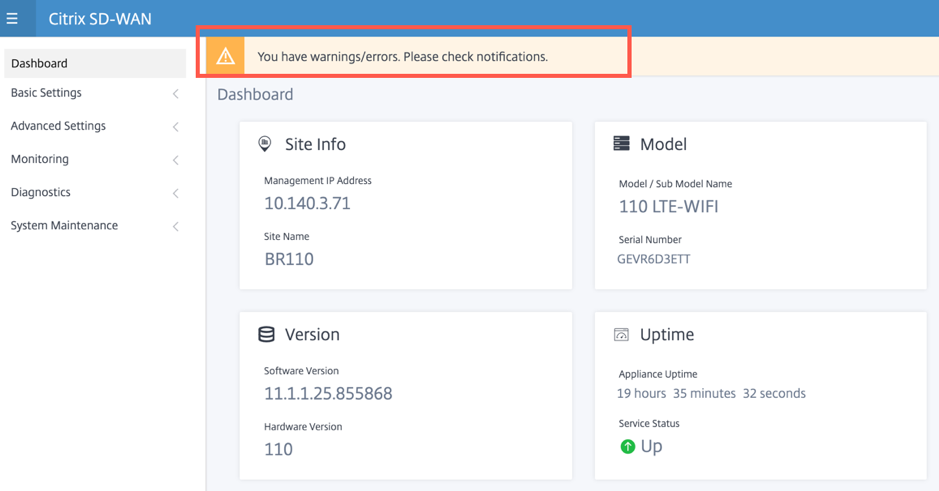Click the model name 110 LTE-WIFI
The image size is (939, 491).
click(x=668, y=207)
